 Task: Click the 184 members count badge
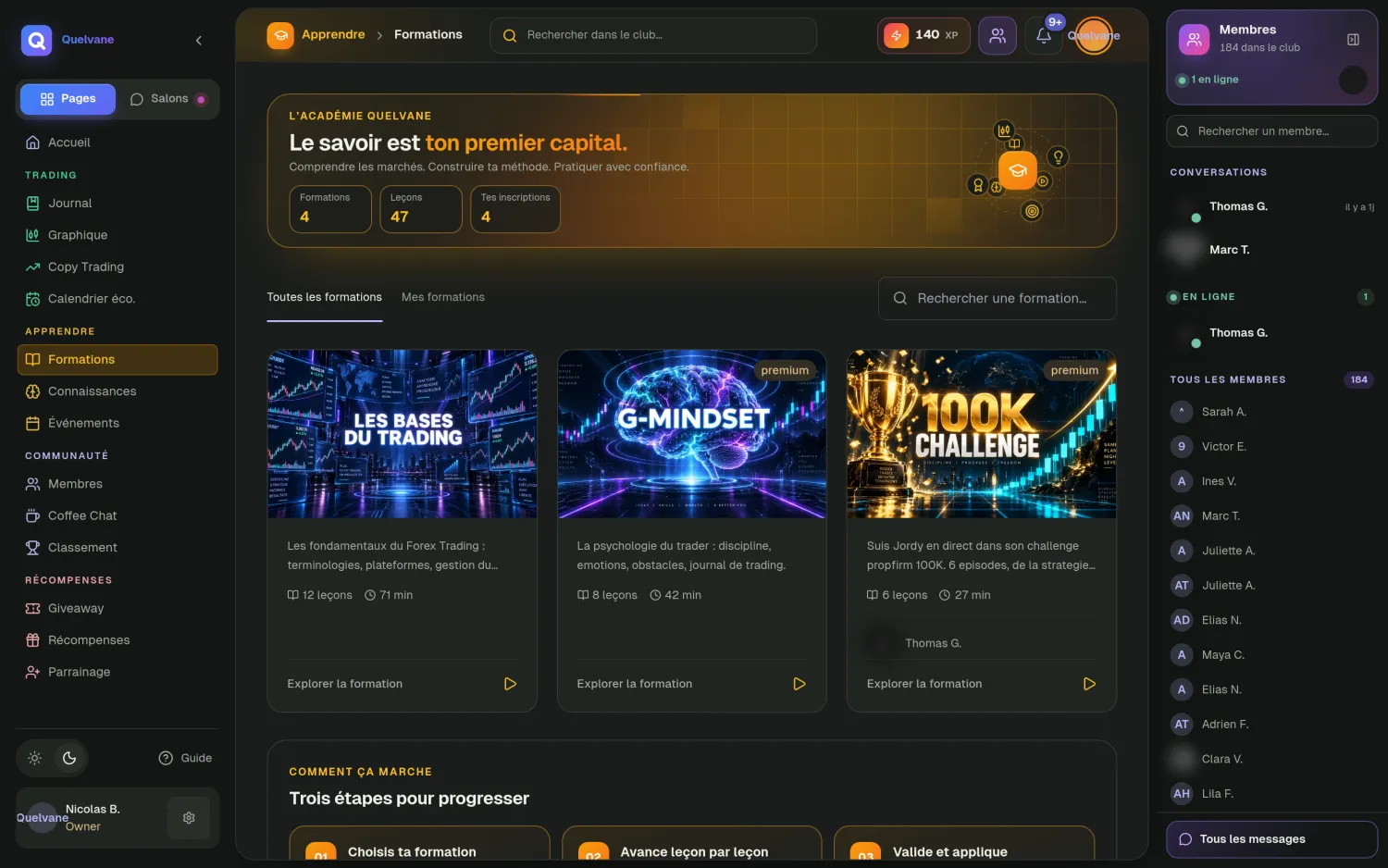(x=1358, y=380)
